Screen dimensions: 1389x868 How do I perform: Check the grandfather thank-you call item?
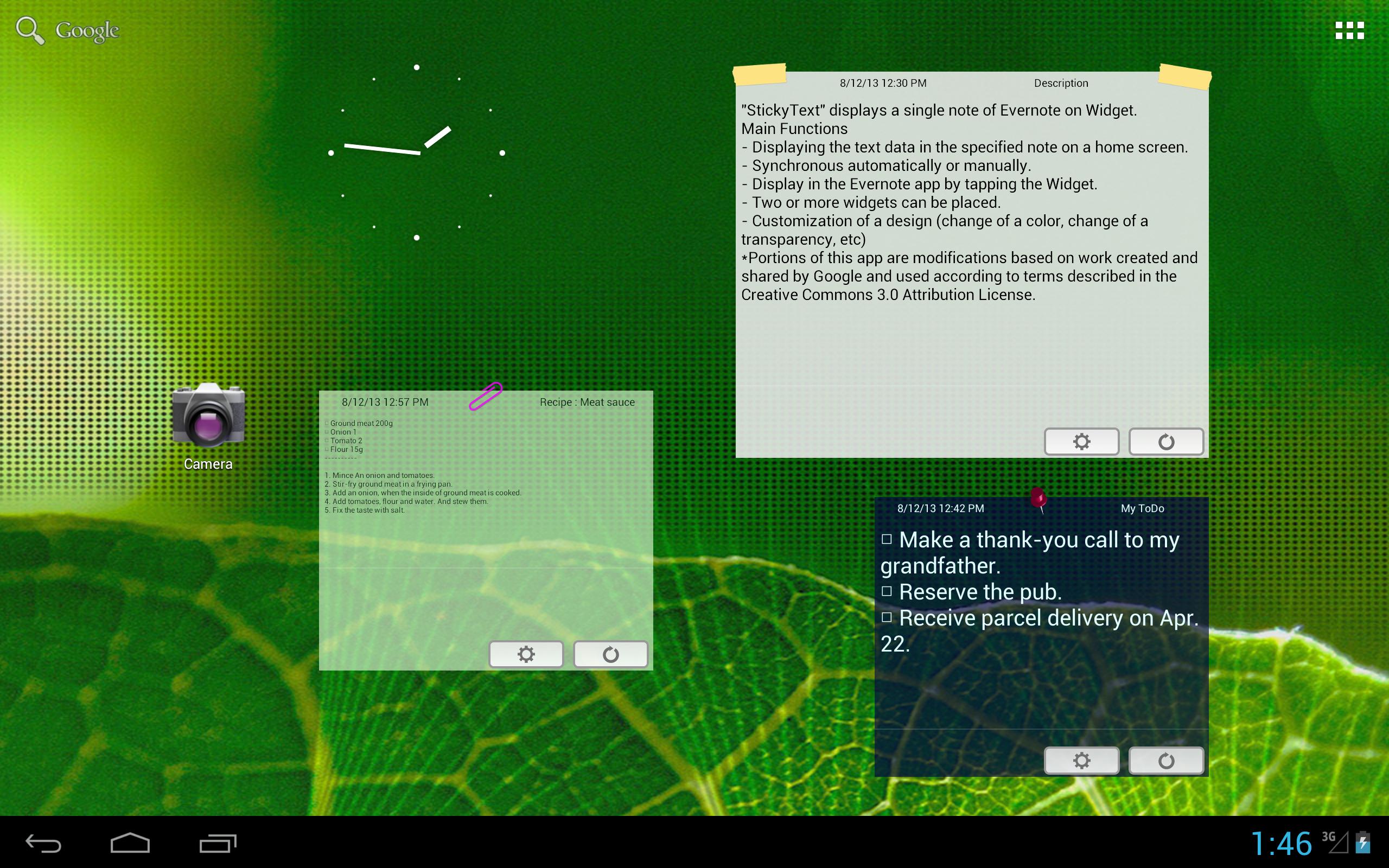pyautogui.click(x=887, y=539)
